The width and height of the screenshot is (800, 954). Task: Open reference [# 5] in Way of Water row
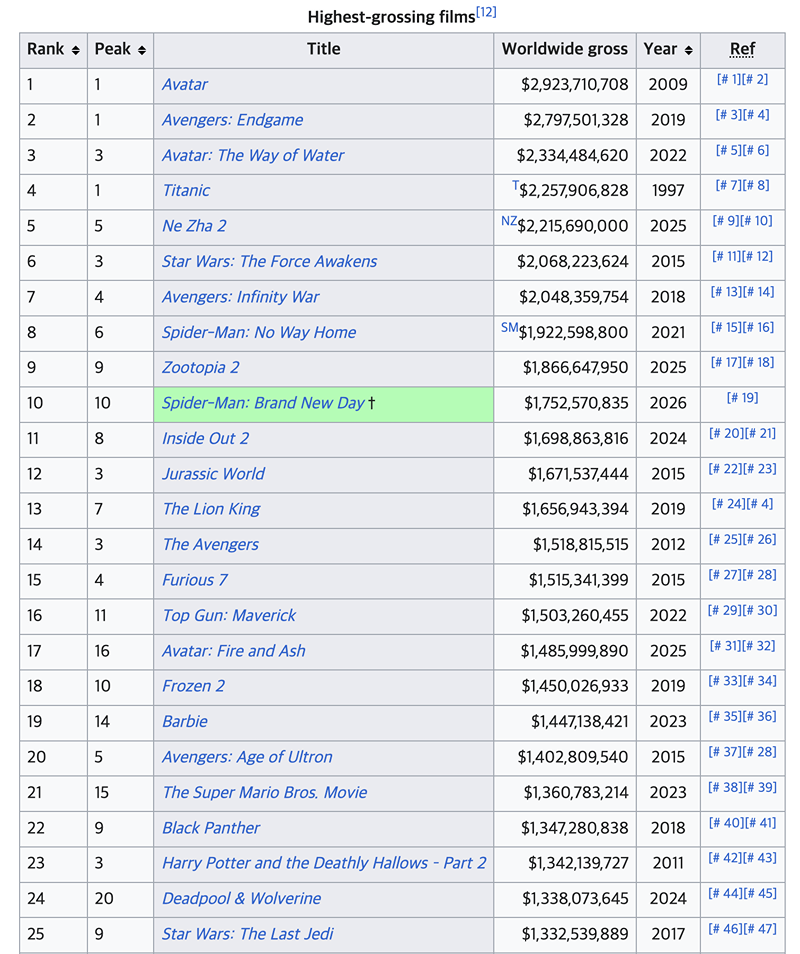(x=729, y=150)
